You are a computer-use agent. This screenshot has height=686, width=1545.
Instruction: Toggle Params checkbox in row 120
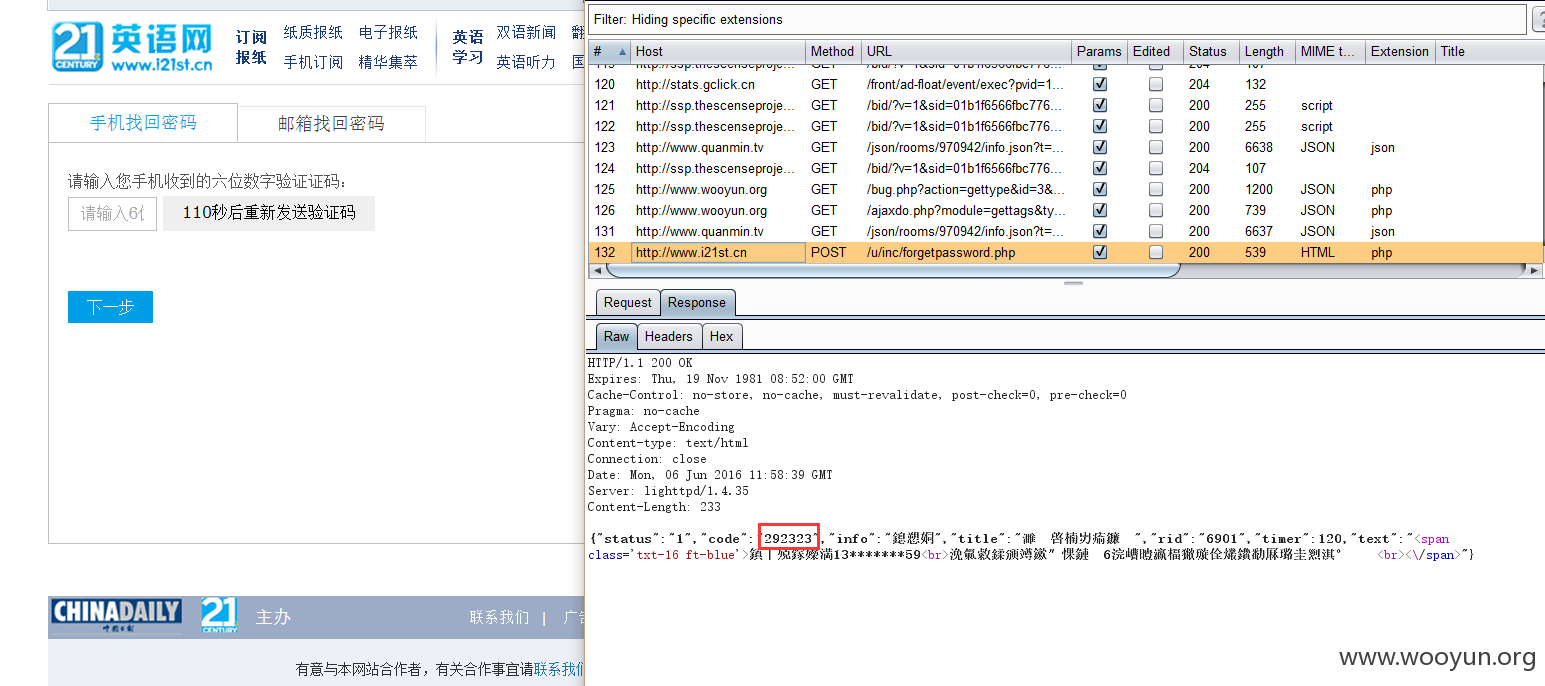tap(1100, 84)
